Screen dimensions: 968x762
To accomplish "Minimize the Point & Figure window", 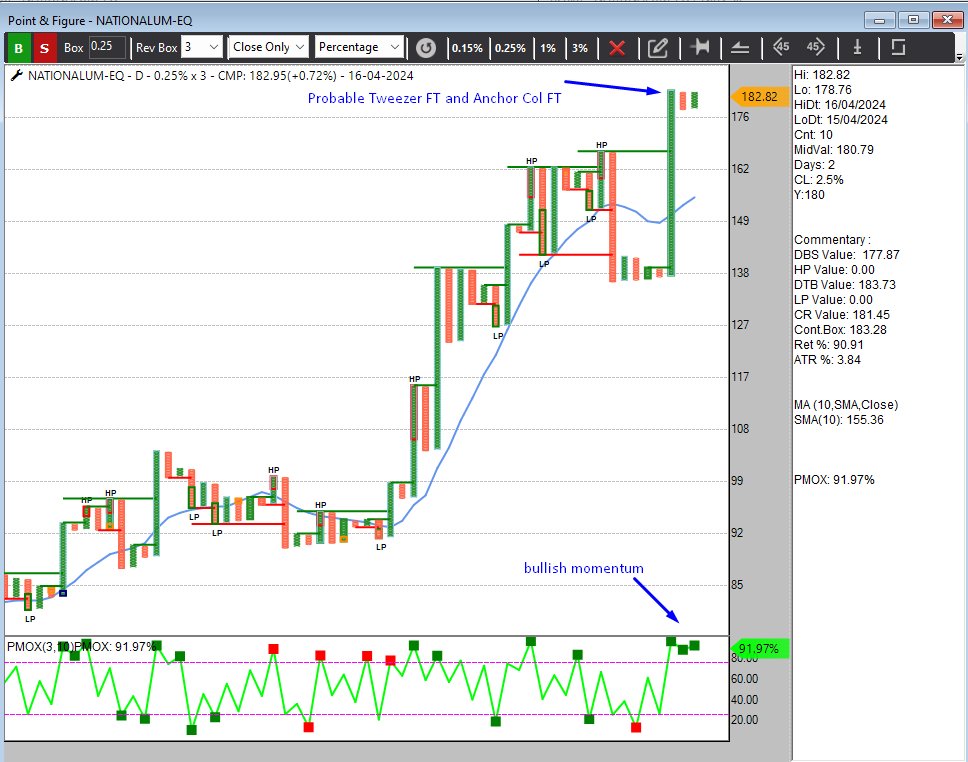I will click(x=879, y=20).
